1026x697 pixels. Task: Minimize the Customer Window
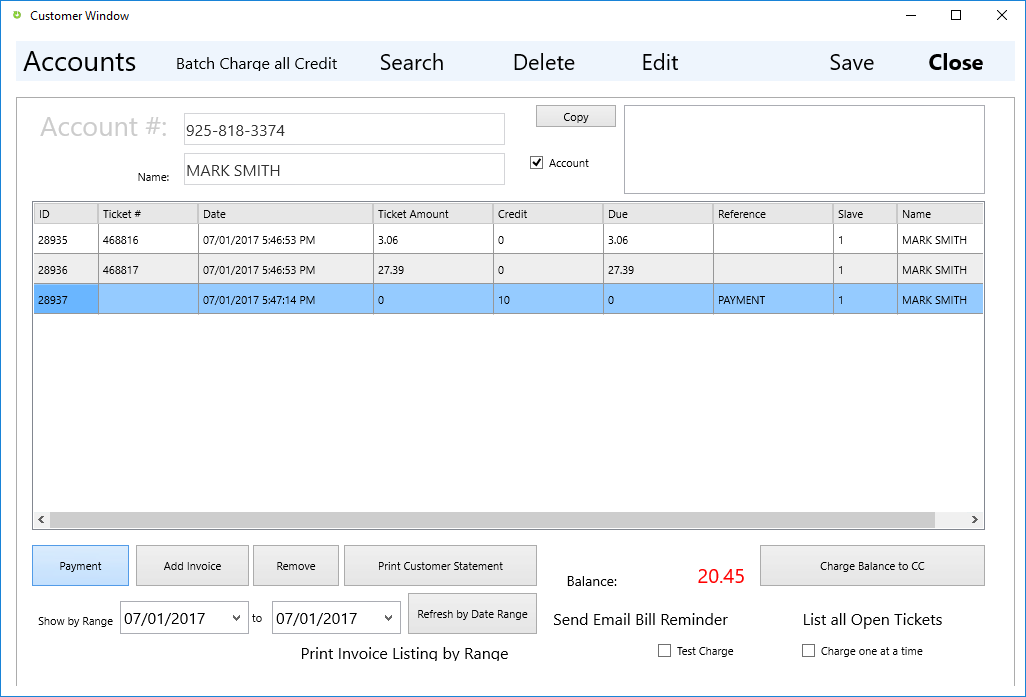click(x=911, y=15)
